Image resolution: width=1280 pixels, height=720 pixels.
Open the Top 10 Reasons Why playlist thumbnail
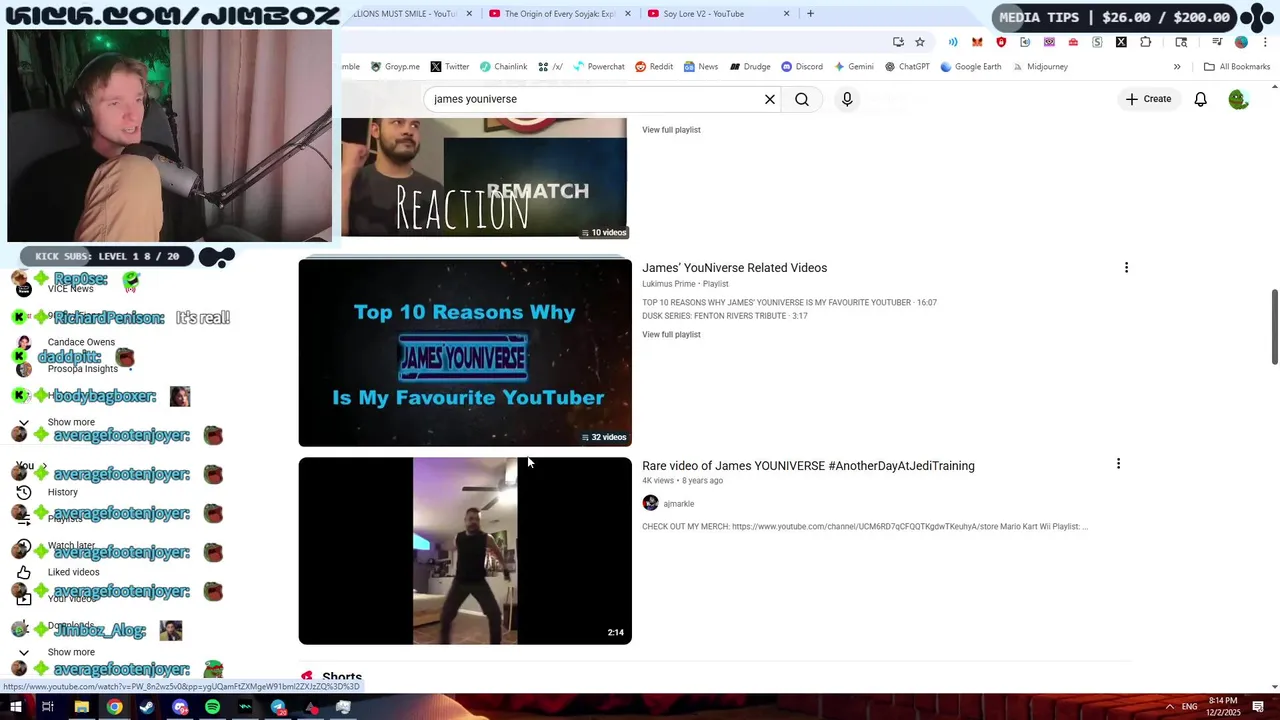tap(465, 352)
